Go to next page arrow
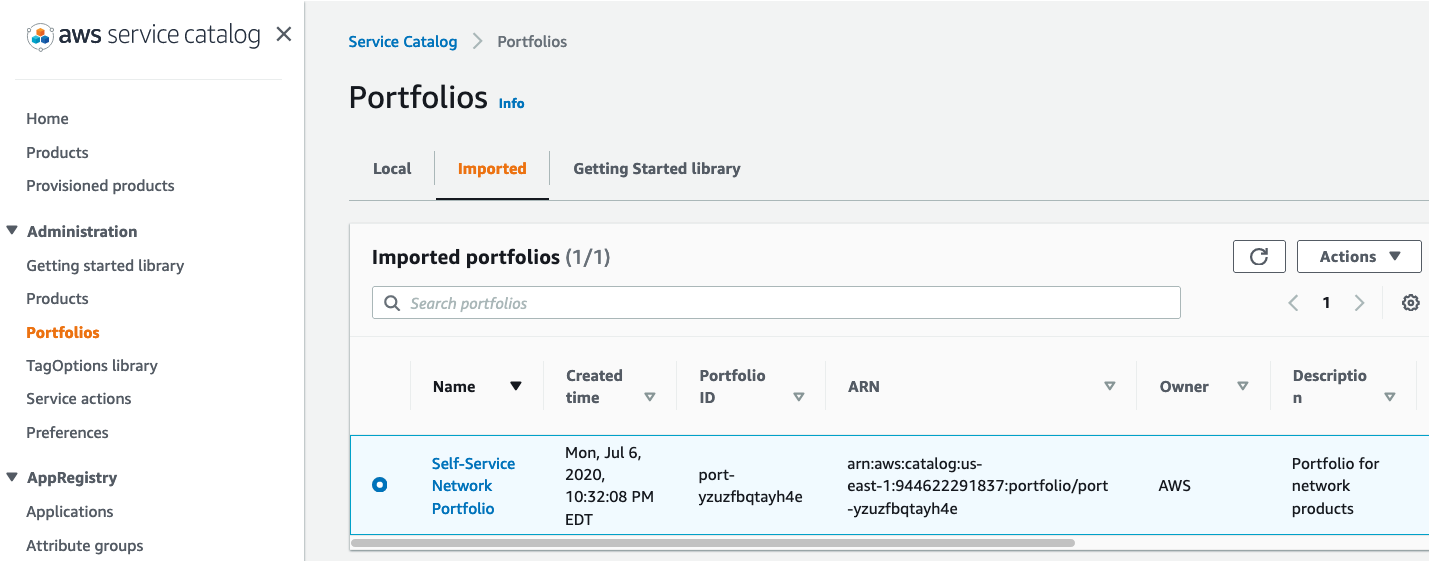Viewport: 1429px width, 561px height. [x=1359, y=303]
